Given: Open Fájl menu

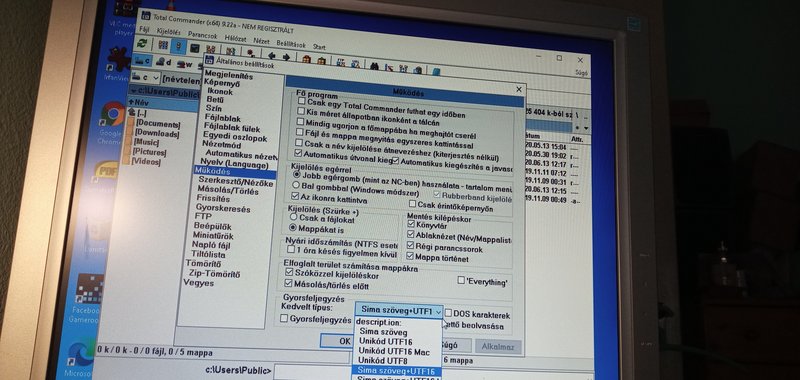Looking at the screenshot, I should (144, 29).
